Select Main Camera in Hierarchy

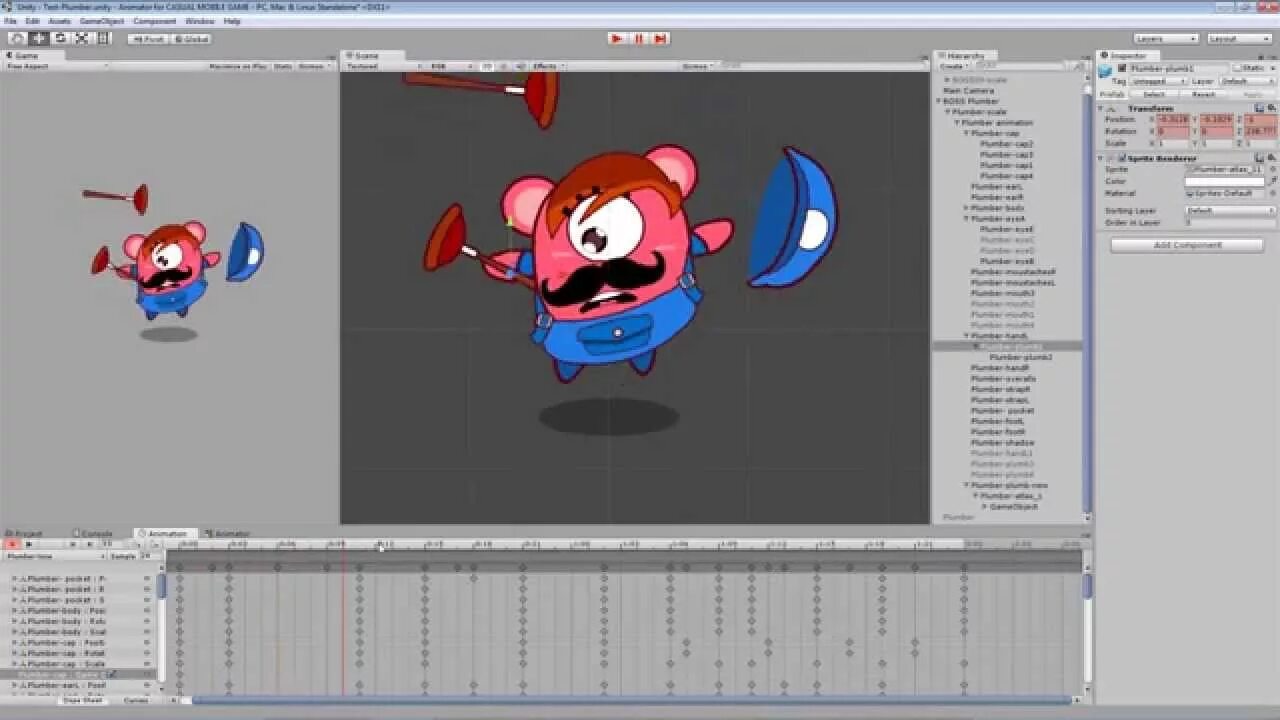point(968,91)
